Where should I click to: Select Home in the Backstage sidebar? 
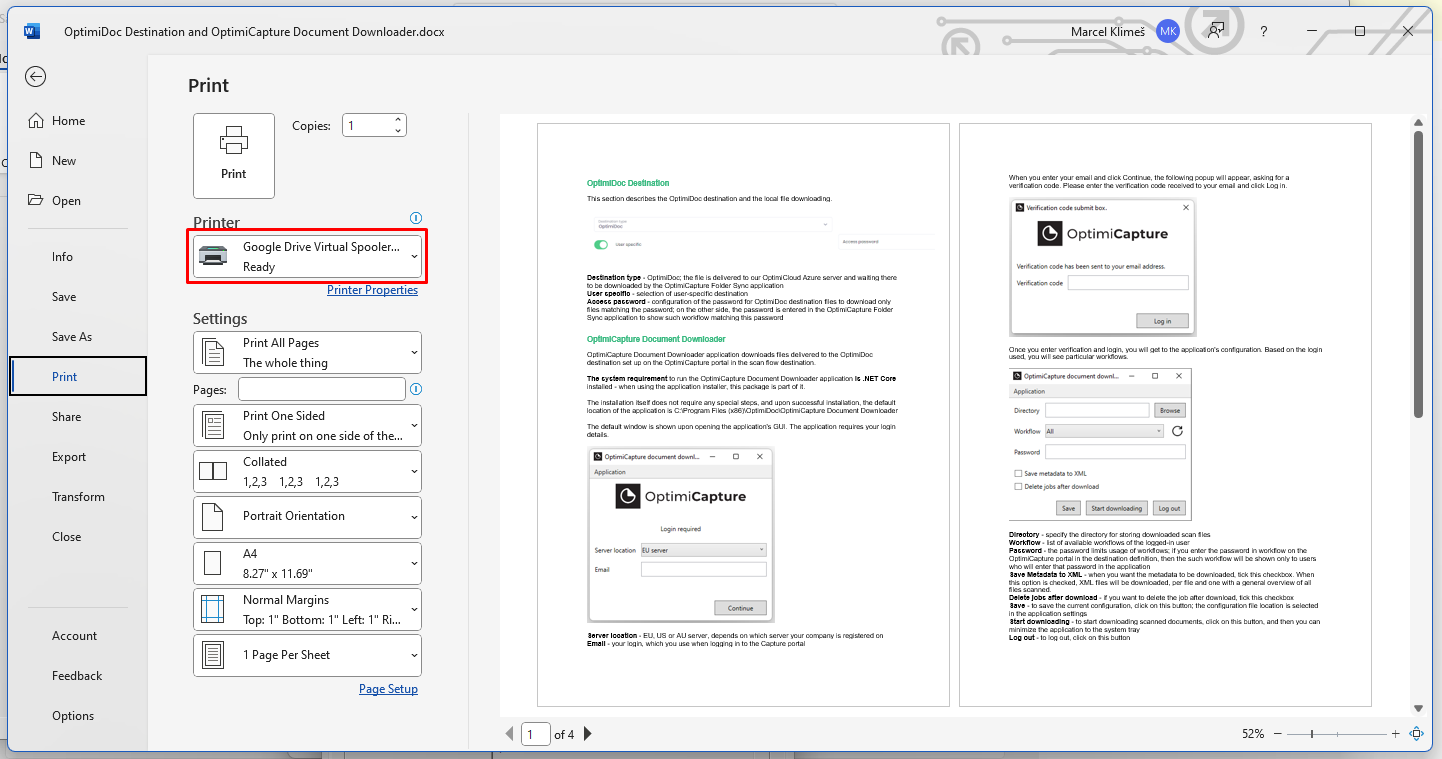coord(78,121)
